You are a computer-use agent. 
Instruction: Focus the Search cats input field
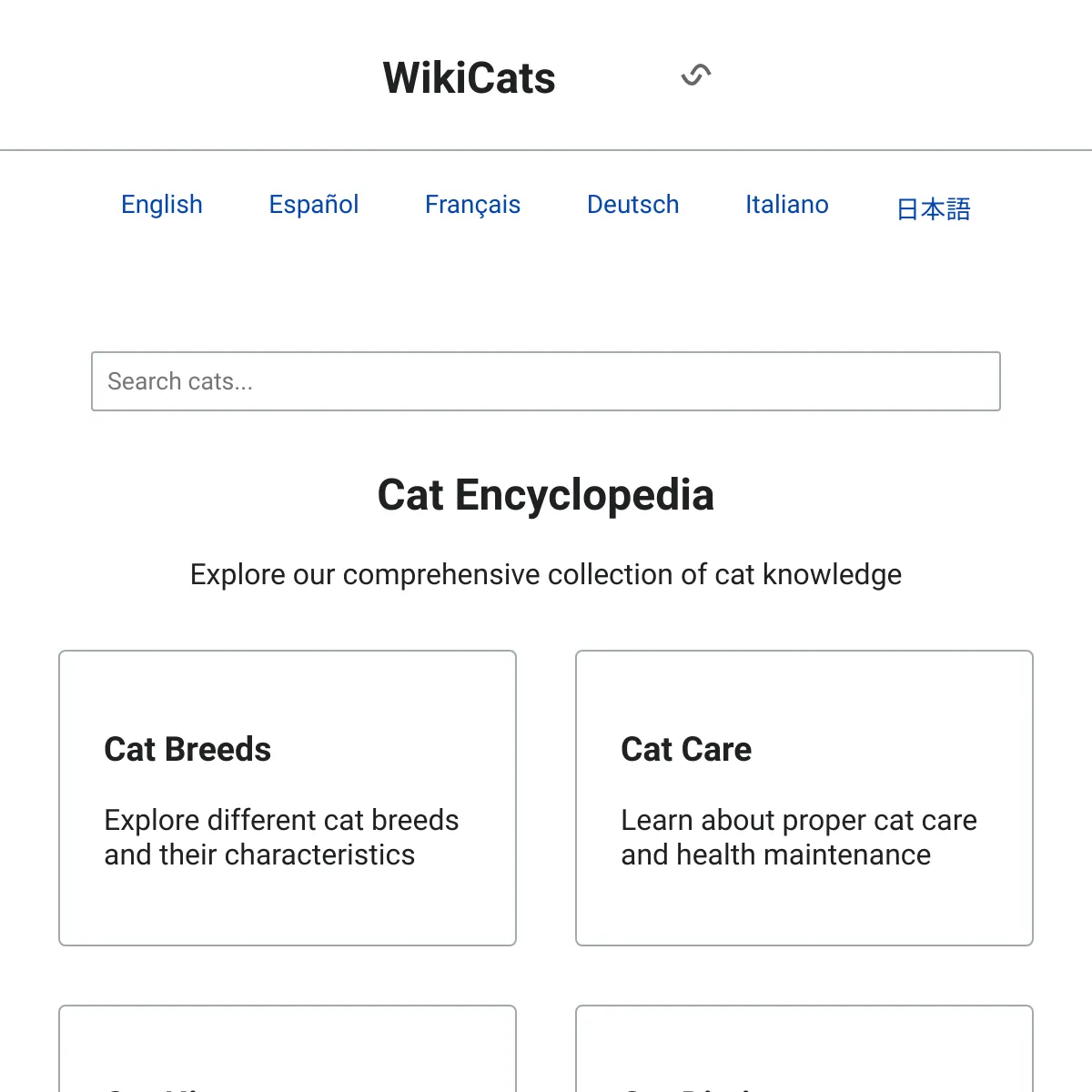[546, 381]
